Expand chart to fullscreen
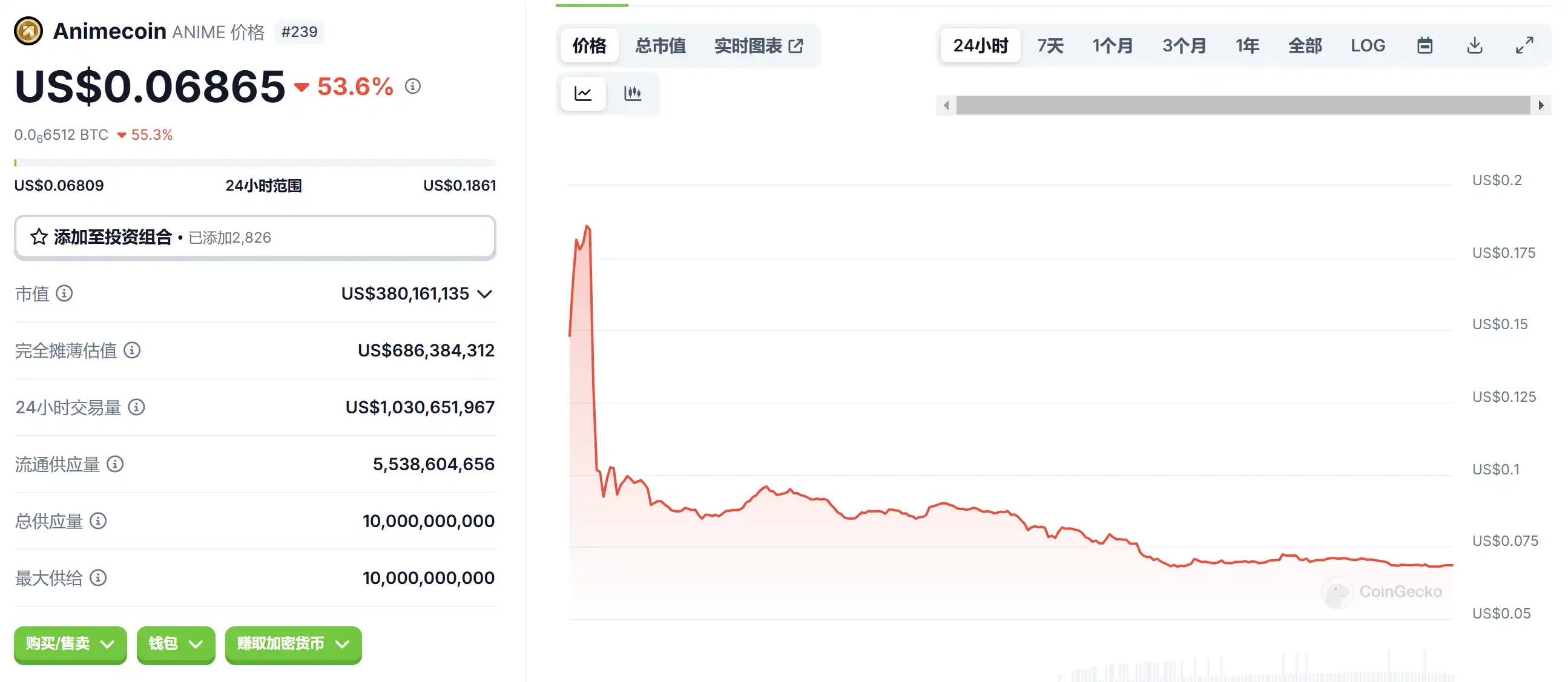 click(1524, 45)
